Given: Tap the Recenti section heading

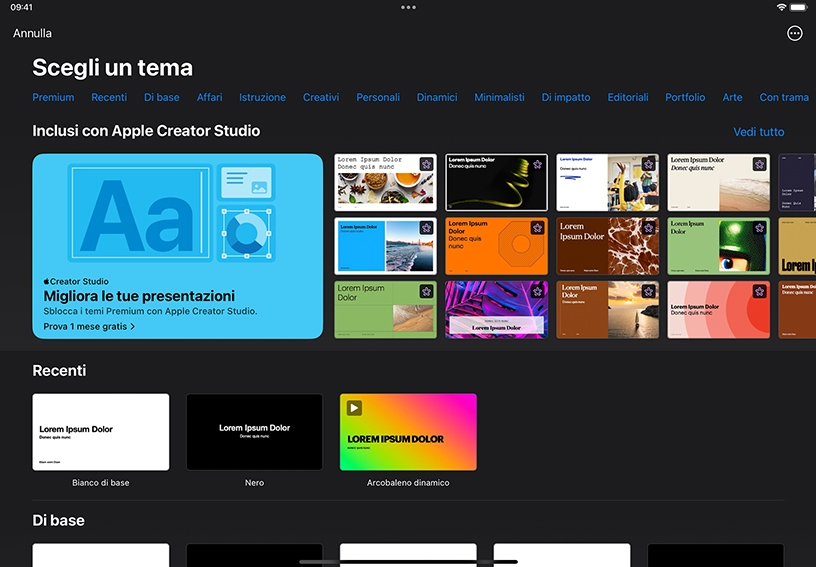Looking at the screenshot, I should coord(59,370).
